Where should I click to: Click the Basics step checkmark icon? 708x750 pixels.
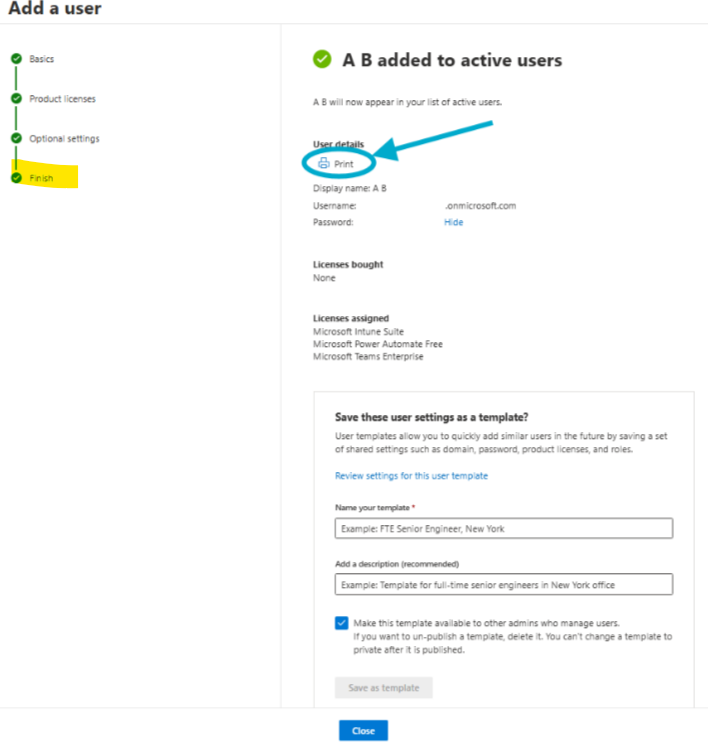[x=17, y=58]
